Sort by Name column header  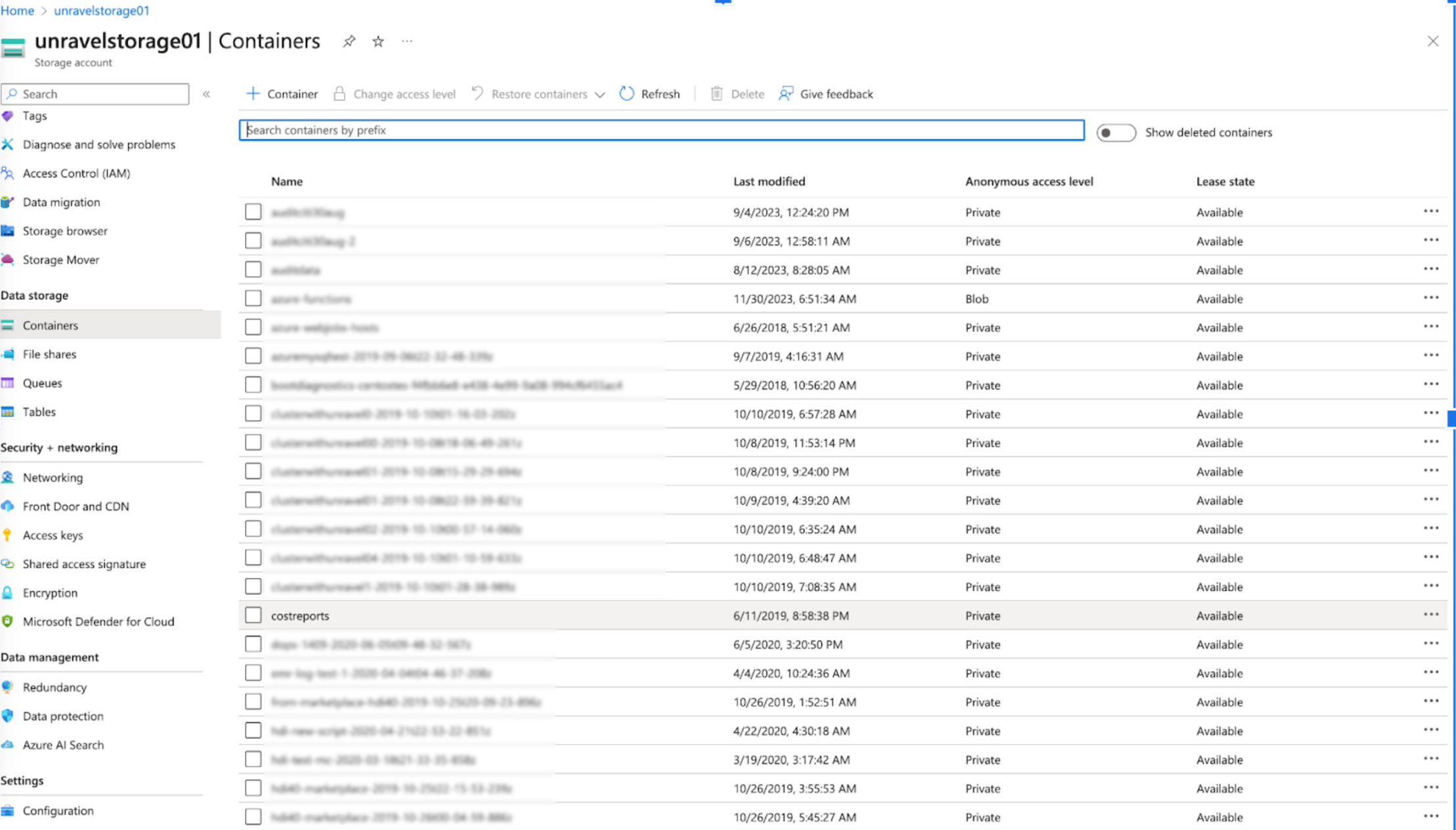[x=287, y=181]
